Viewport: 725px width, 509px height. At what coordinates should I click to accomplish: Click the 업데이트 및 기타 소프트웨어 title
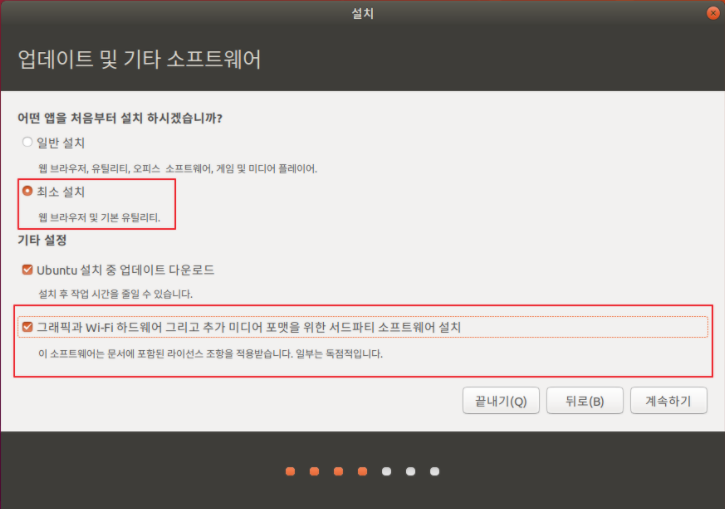(139, 59)
